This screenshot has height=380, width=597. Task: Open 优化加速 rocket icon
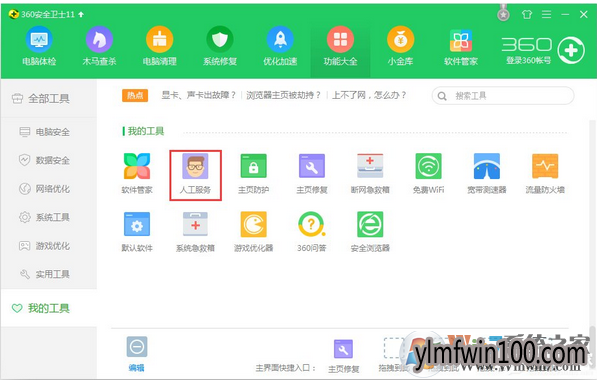pos(280,39)
